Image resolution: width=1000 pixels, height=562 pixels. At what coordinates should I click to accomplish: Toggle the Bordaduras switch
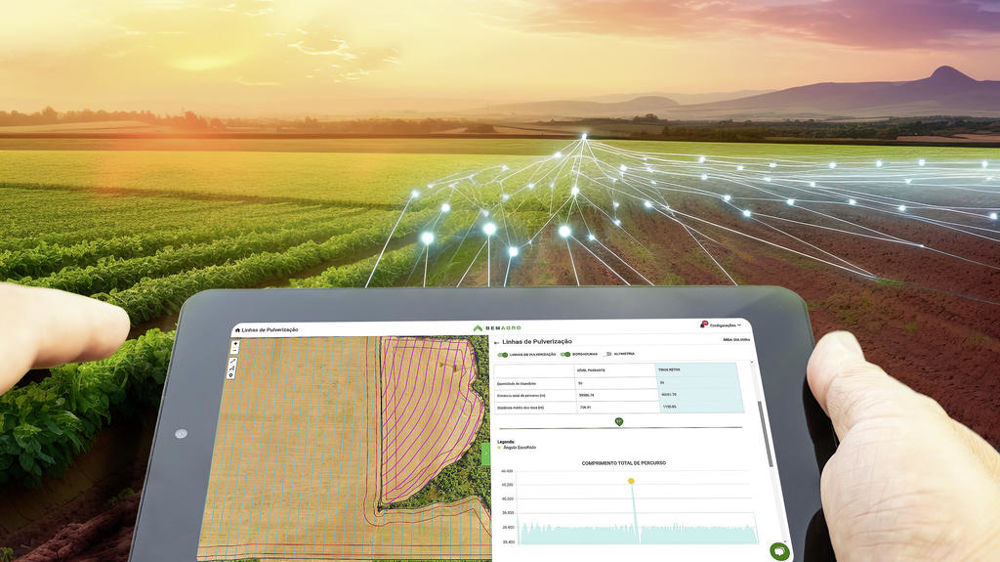pos(565,354)
